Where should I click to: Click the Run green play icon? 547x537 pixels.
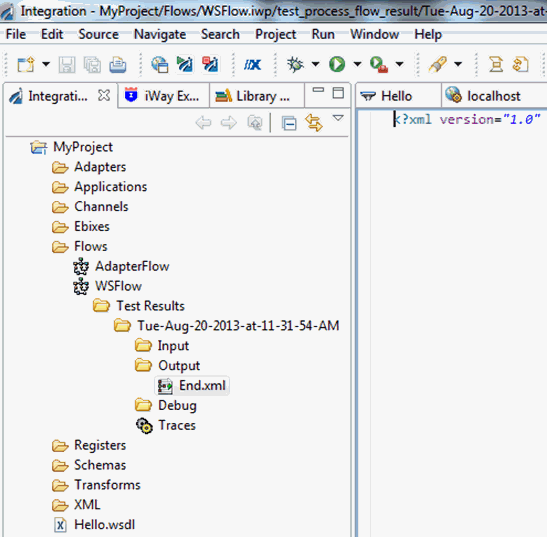337,64
